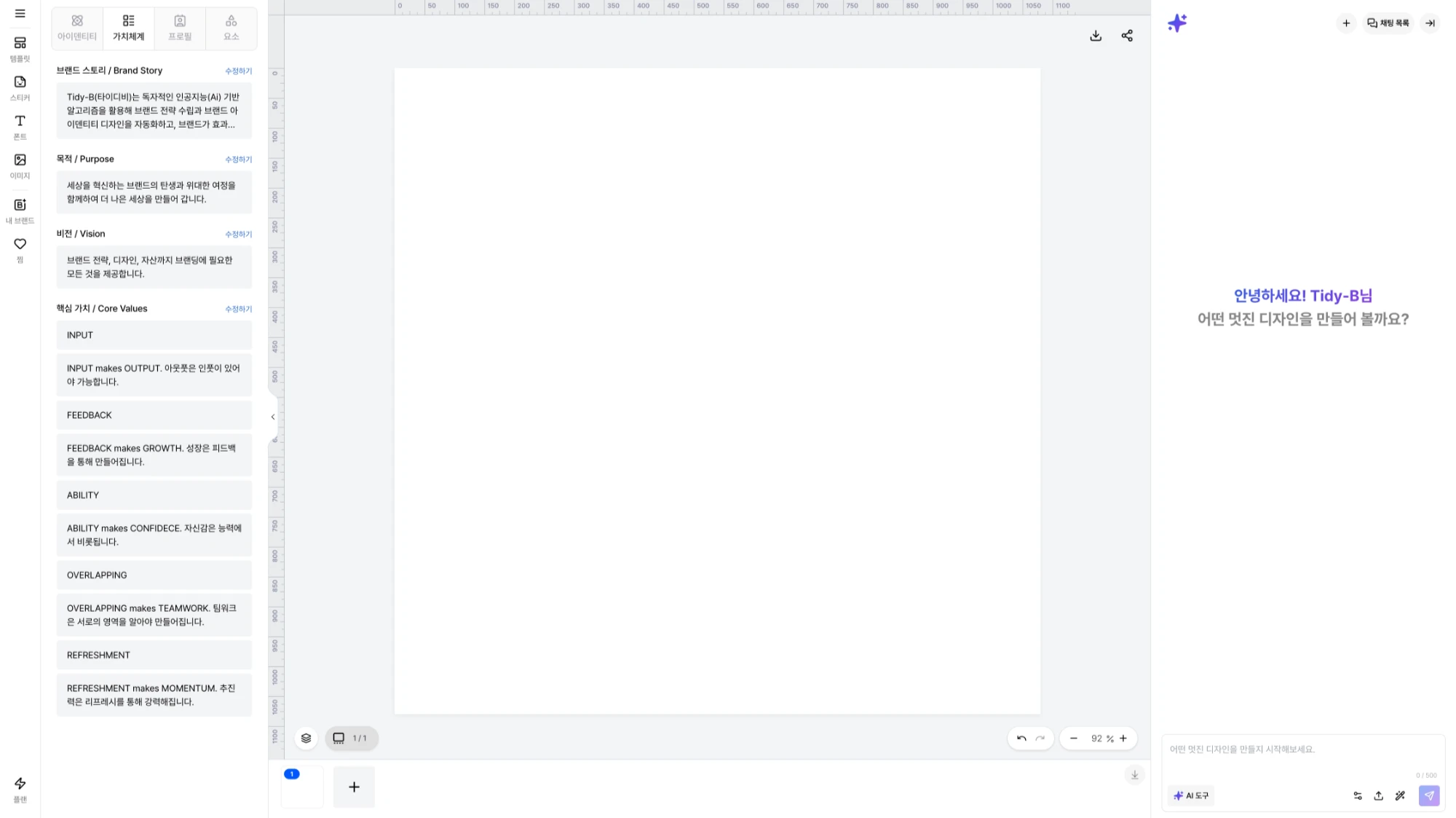Click the Vision description text
This screenshot has height=818, width=1456.
click(x=154, y=267)
